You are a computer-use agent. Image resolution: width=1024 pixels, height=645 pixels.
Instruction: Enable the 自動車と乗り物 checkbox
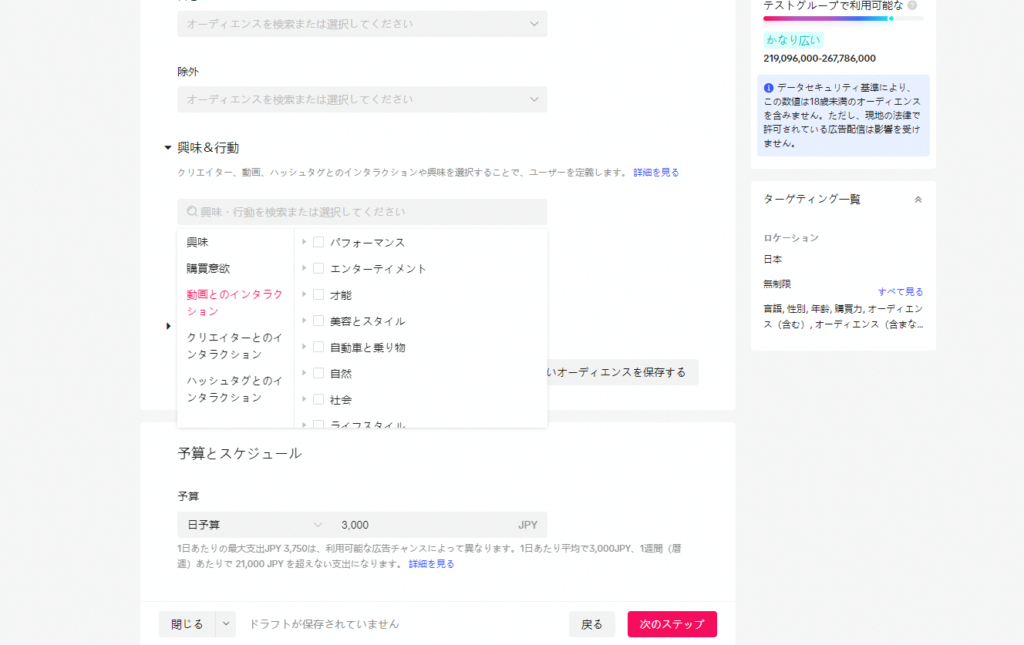(x=318, y=347)
